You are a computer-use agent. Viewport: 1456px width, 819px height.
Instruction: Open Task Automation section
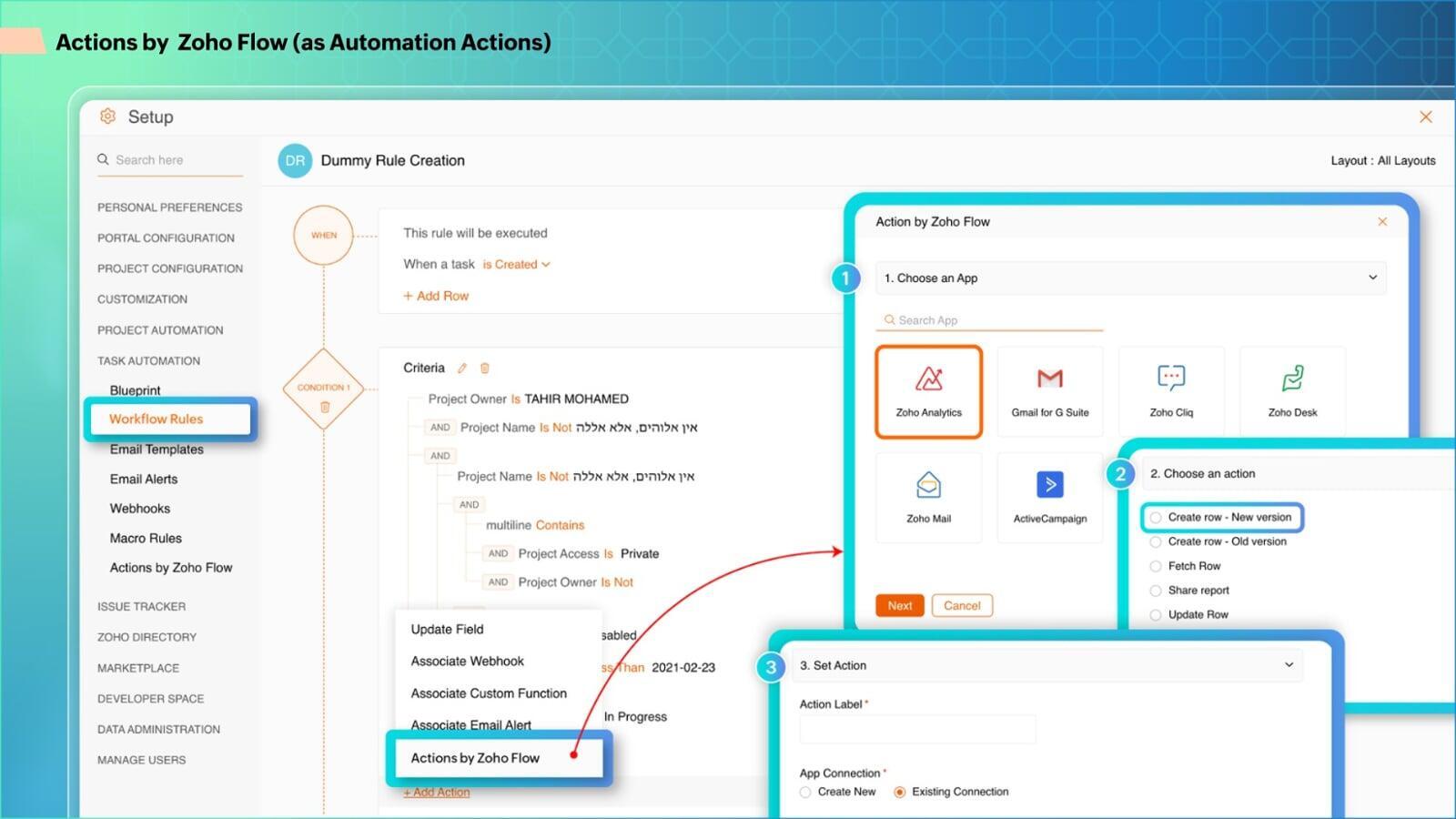tap(148, 361)
